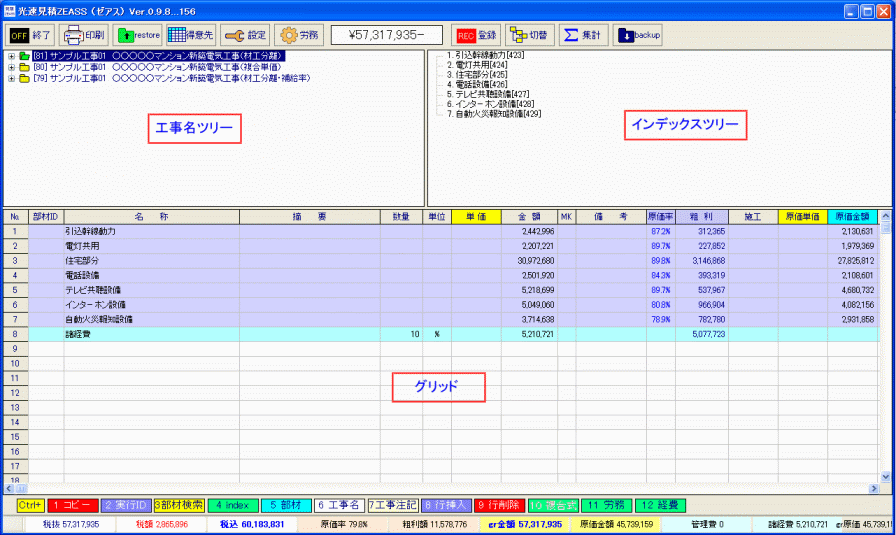This screenshot has width=896, height=535.
Task: Click grid scrollbar down arrow
Action: click(886, 477)
